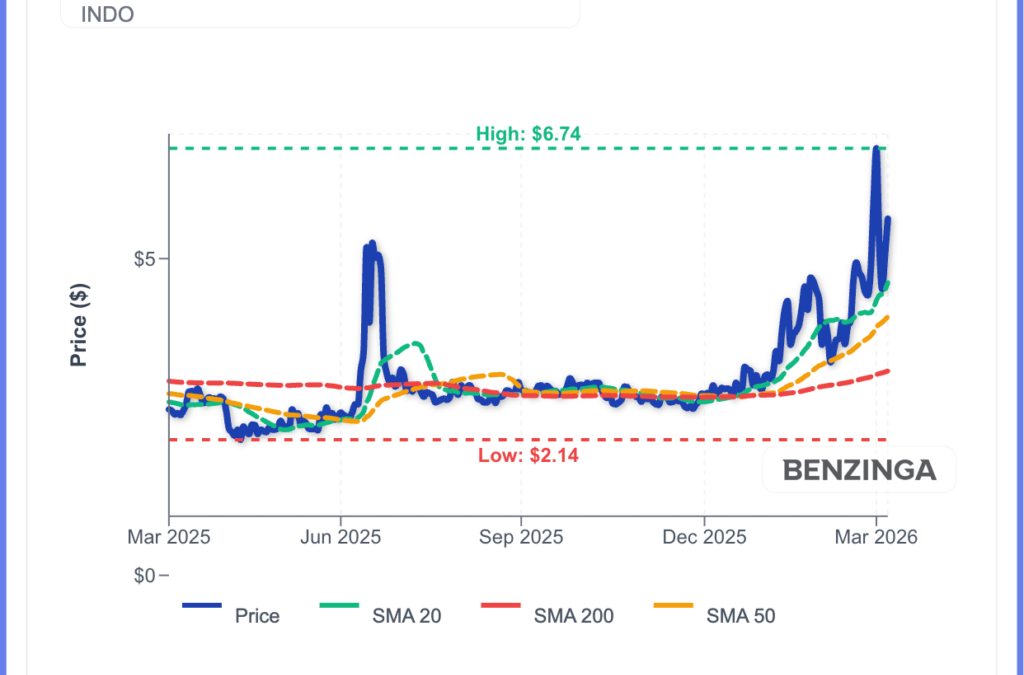The width and height of the screenshot is (1024, 675).
Task: Click the Sep 2025 date tick
Action: click(x=521, y=537)
